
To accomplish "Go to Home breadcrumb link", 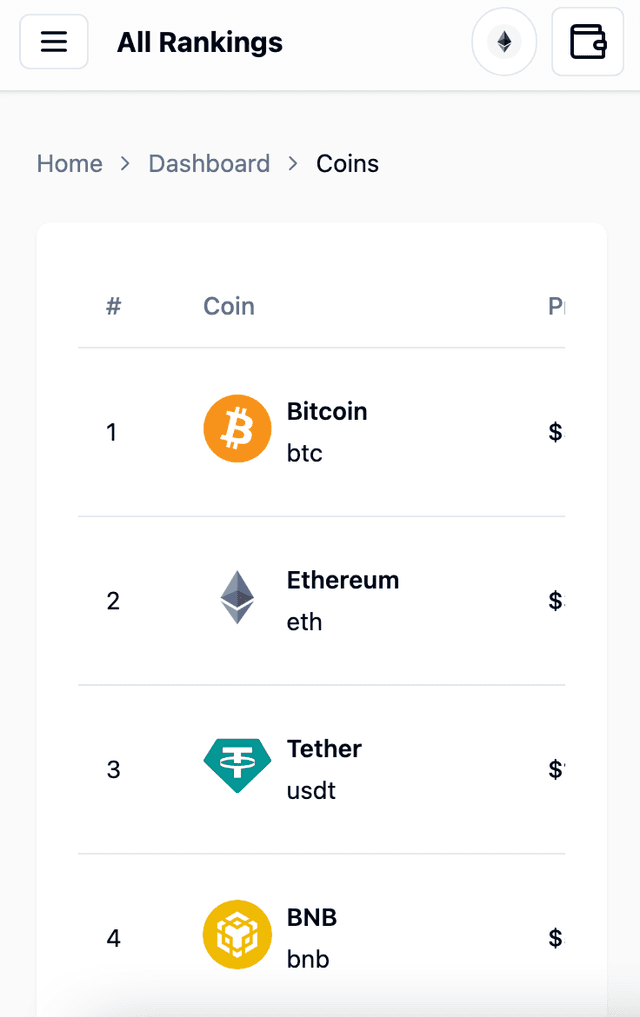I will [69, 163].
